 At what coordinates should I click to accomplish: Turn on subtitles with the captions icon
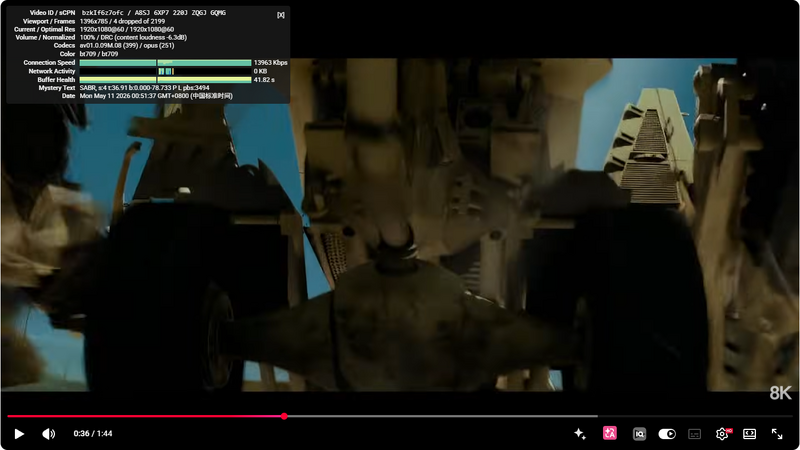[x=694, y=434]
